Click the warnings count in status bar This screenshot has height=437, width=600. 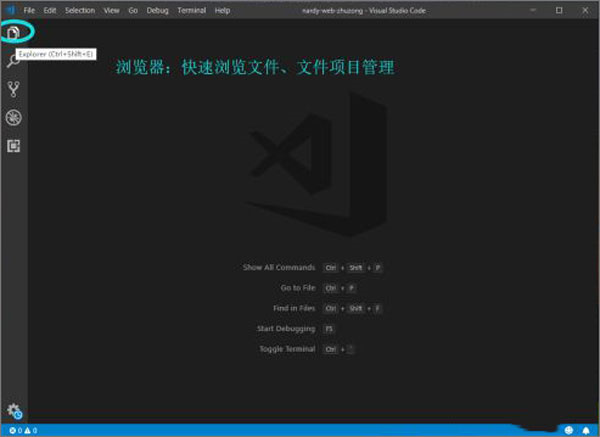coord(31,430)
